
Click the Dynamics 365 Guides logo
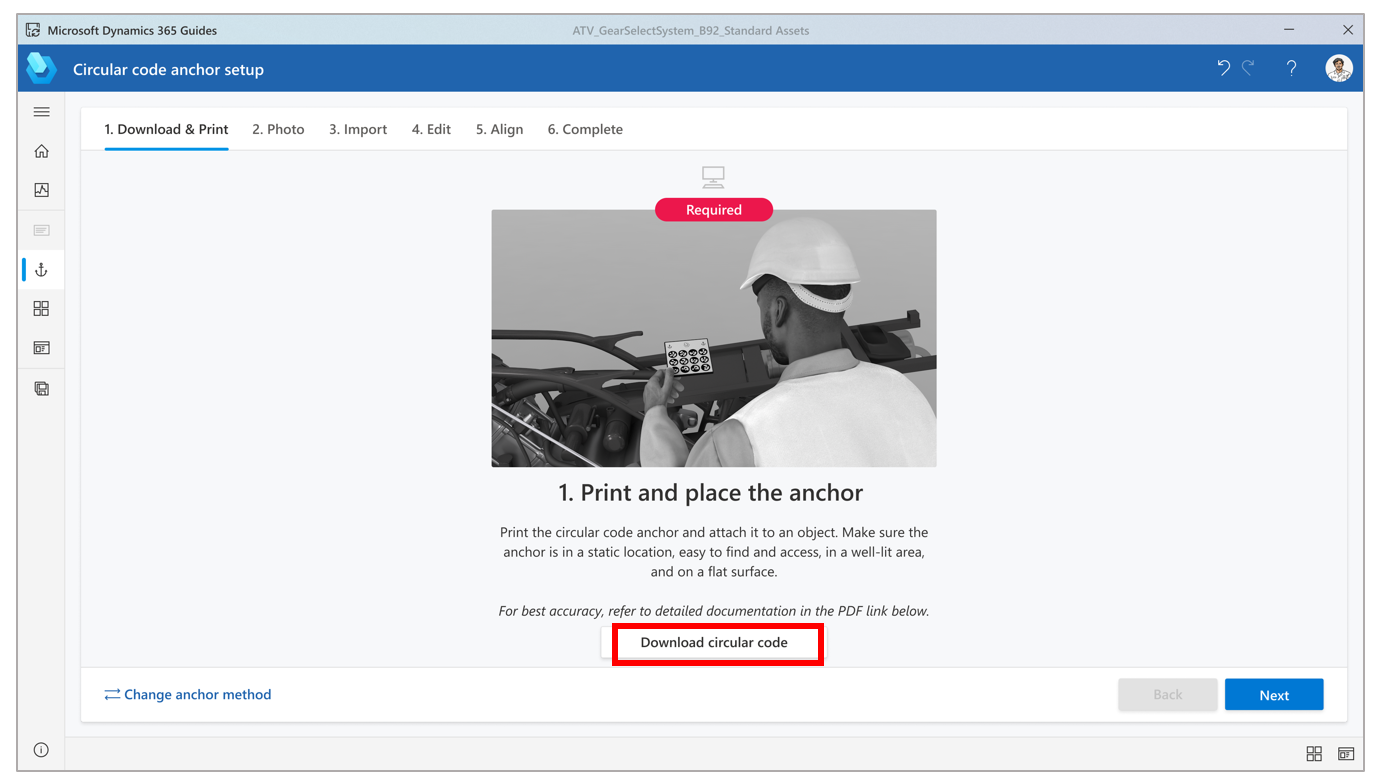41,68
